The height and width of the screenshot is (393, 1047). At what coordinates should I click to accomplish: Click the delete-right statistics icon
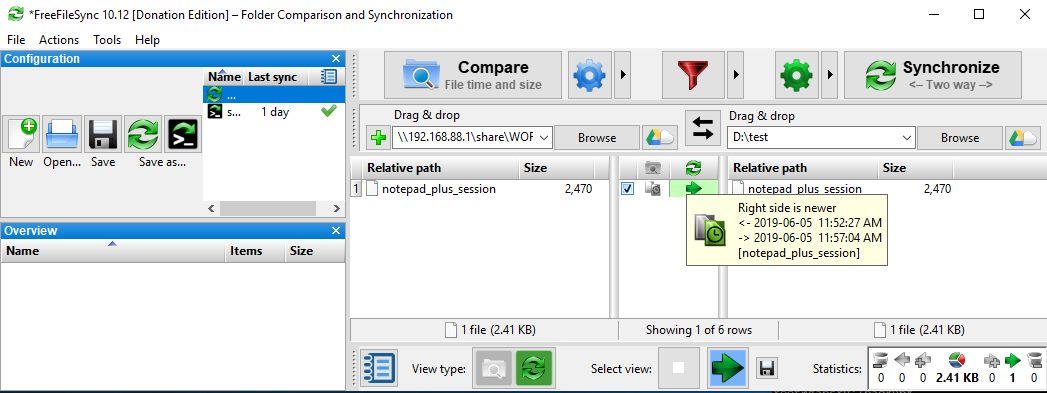click(x=1034, y=360)
